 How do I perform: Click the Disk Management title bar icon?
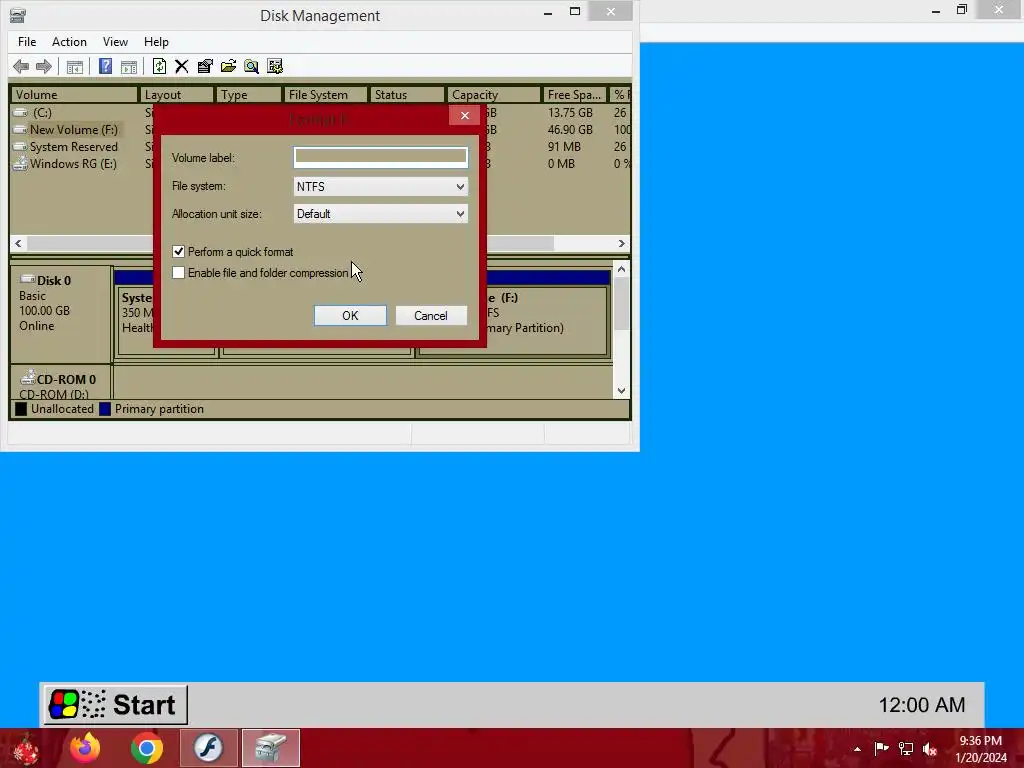(18, 15)
